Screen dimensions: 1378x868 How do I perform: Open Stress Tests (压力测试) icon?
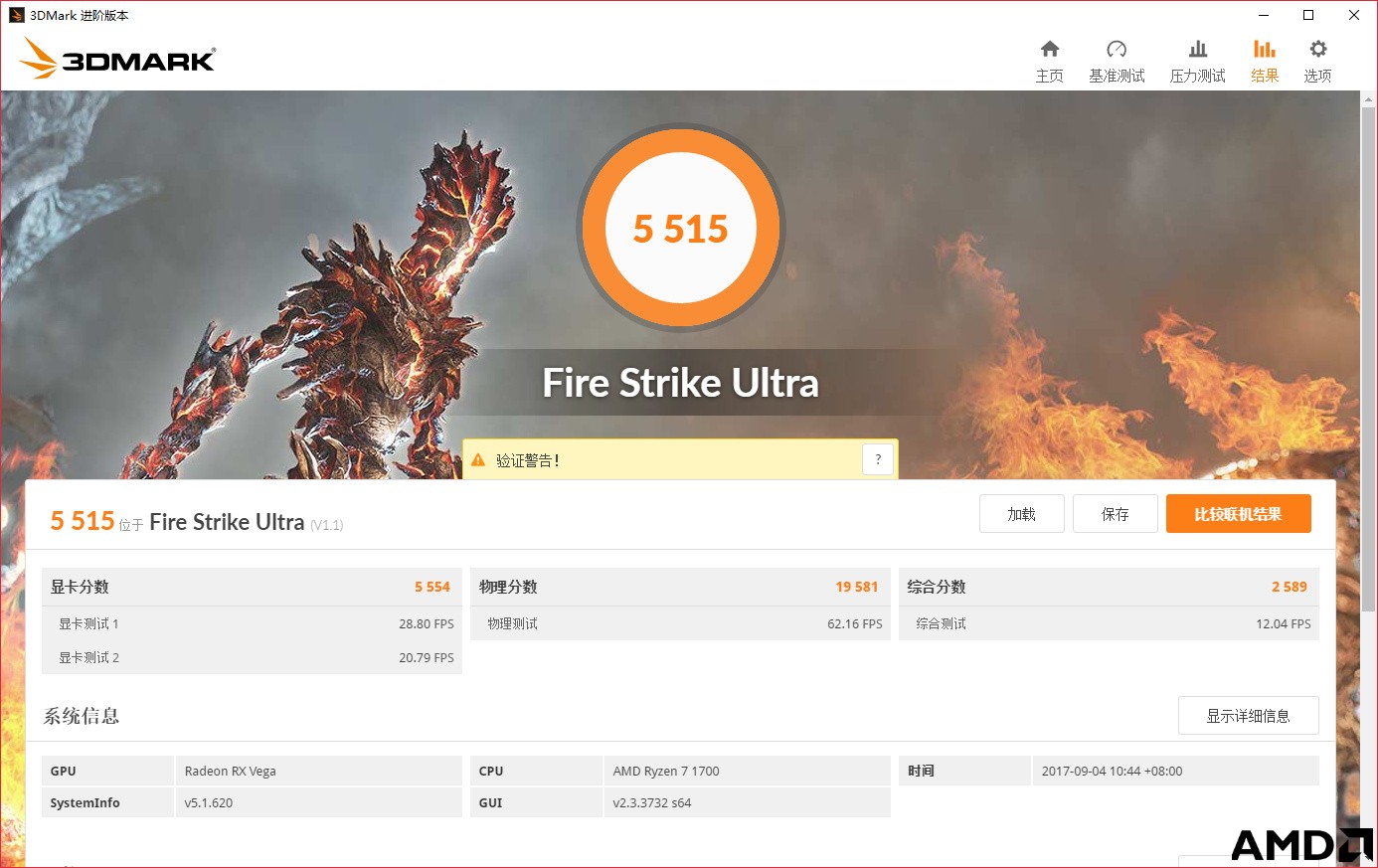[x=1198, y=49]
